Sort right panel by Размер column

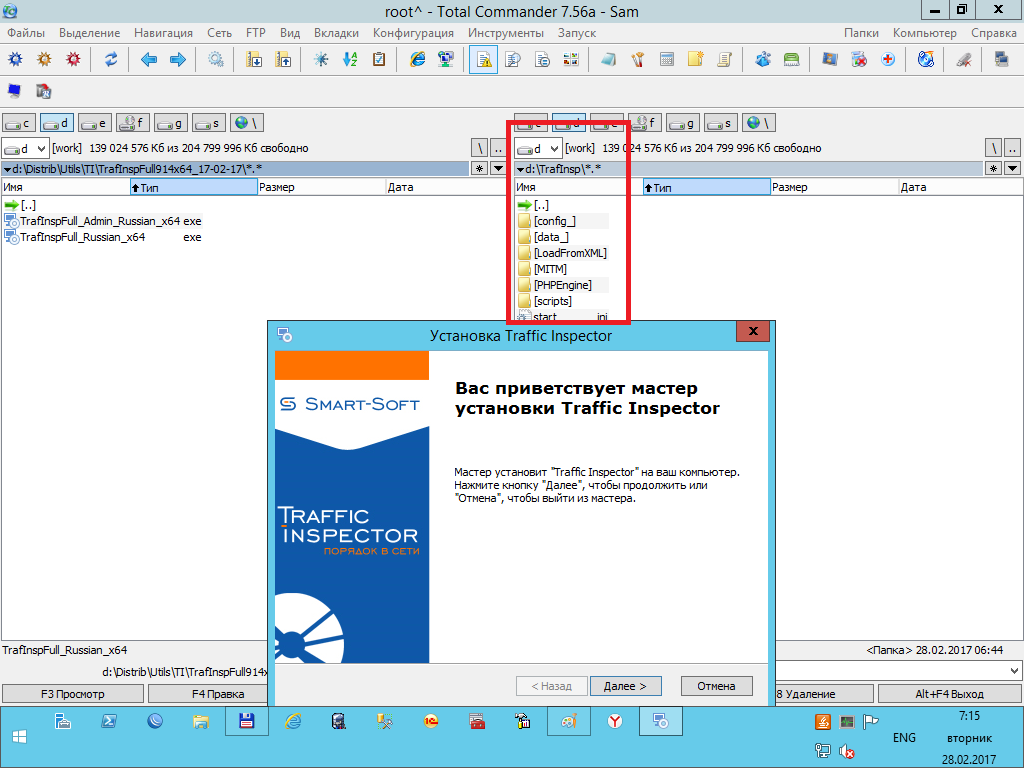pyautogui.click(x=835, y=187)
